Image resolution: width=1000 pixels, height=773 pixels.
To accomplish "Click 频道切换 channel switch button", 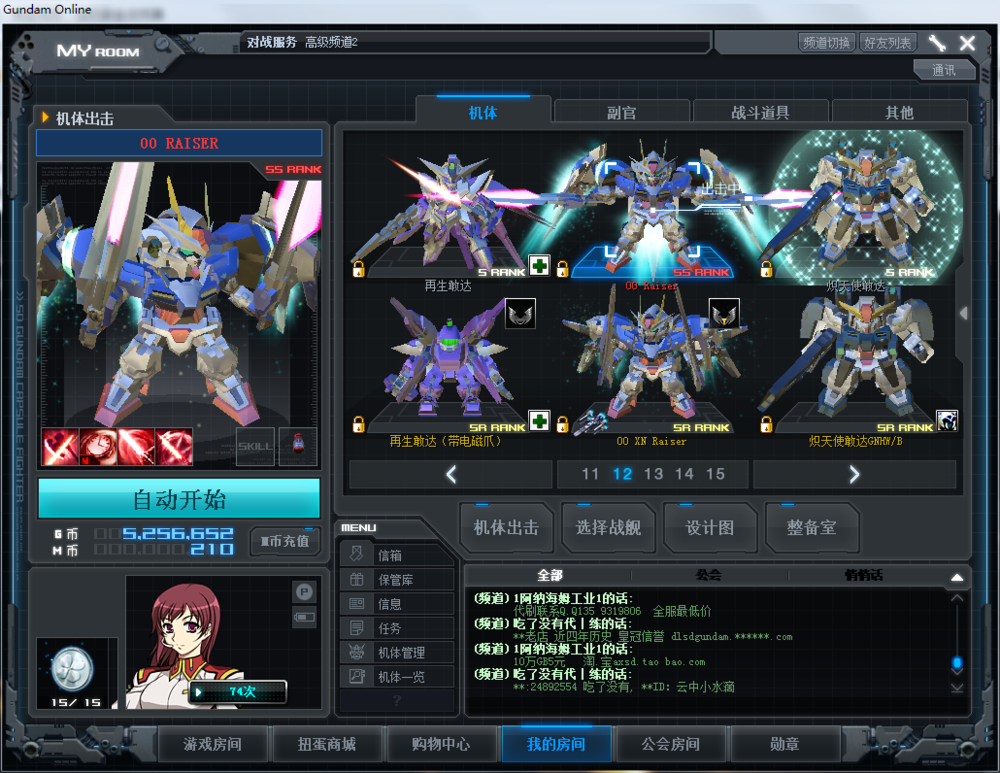I will (827, 43).
